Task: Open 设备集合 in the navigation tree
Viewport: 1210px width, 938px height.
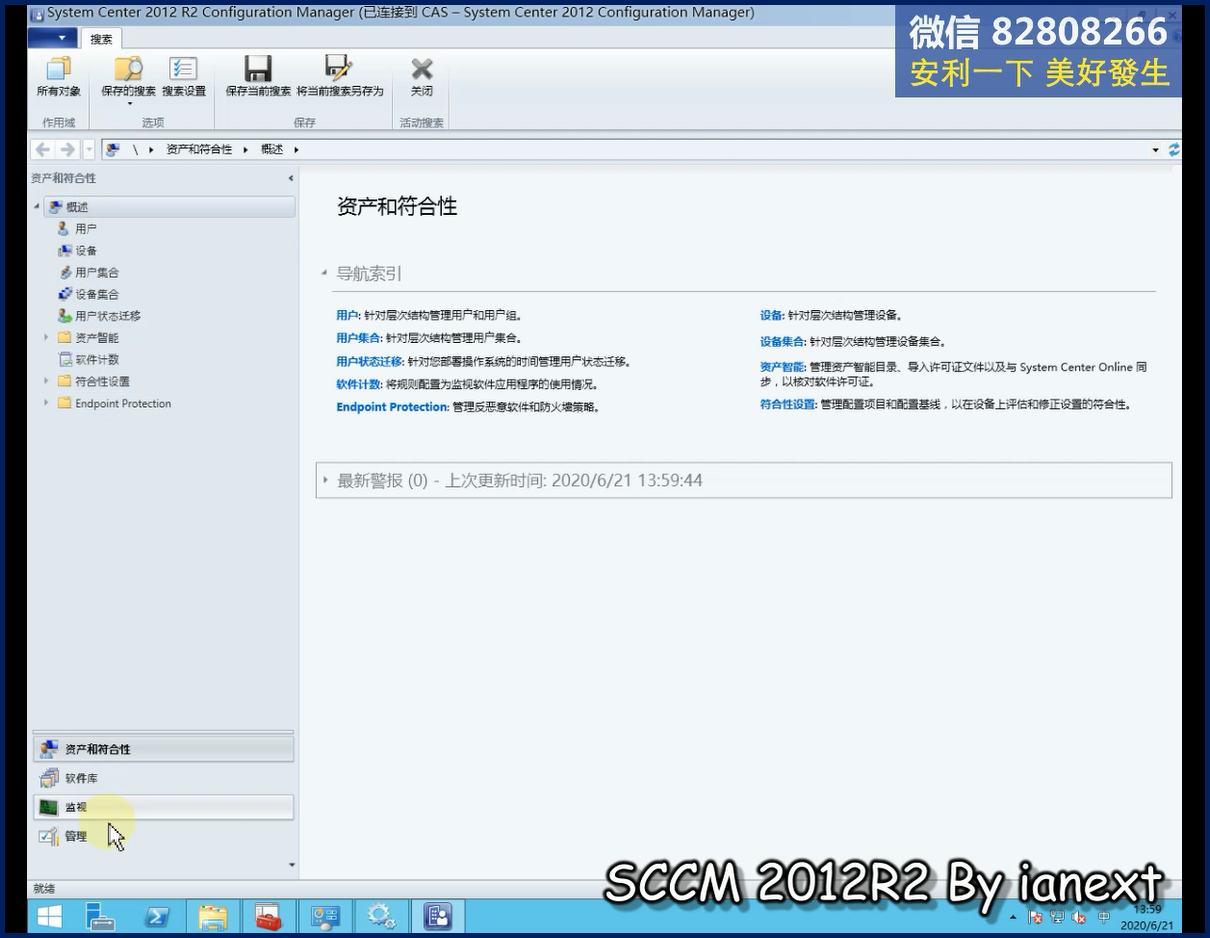Action: [x=97, y=294]
